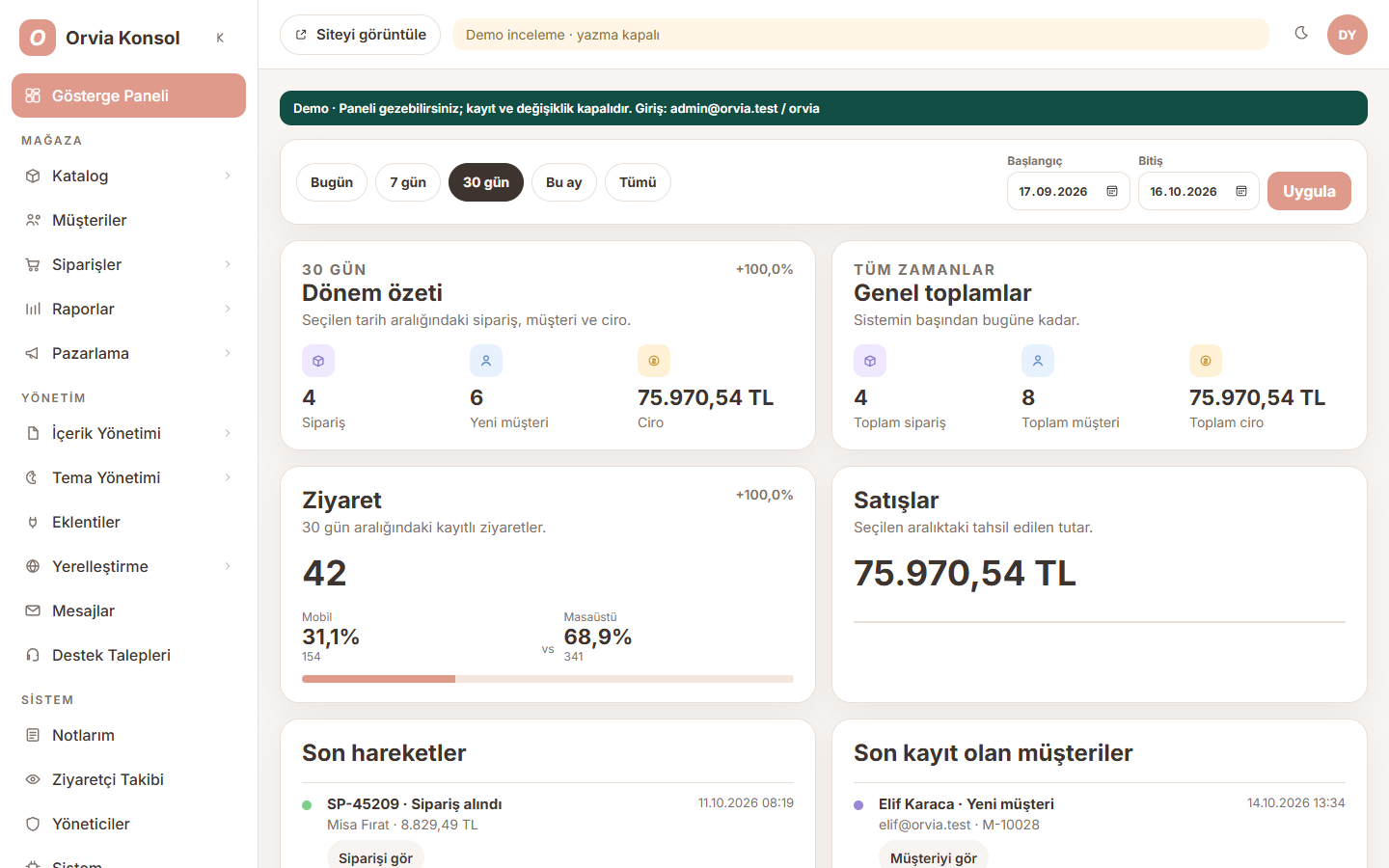Click the Eklentiler plug icon
The image size is (1389, 868).
coord(33,522)
